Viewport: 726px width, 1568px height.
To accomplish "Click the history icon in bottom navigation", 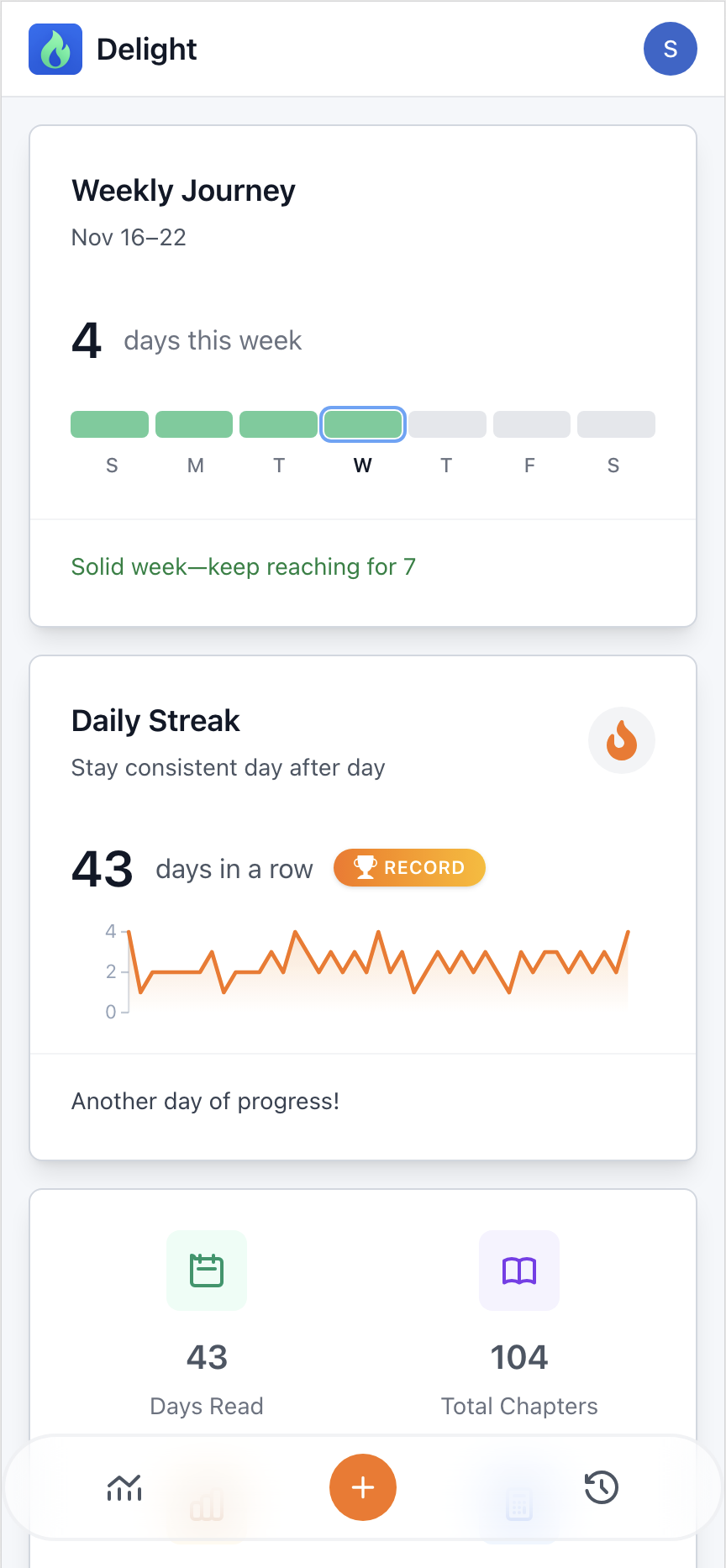I will click(x=602, y=1487).
